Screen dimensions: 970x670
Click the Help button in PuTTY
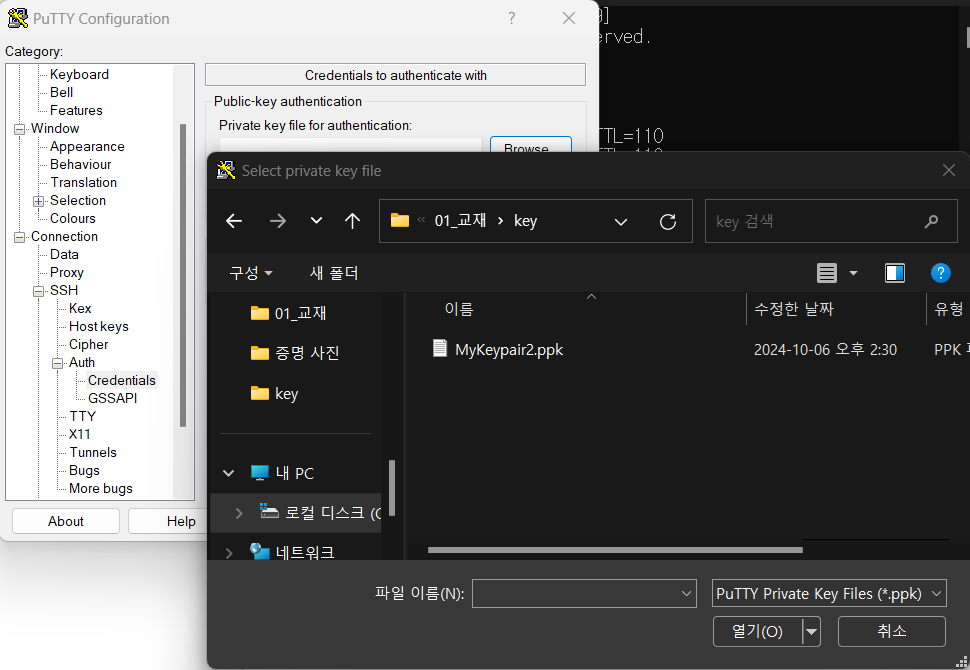point(168,521)
